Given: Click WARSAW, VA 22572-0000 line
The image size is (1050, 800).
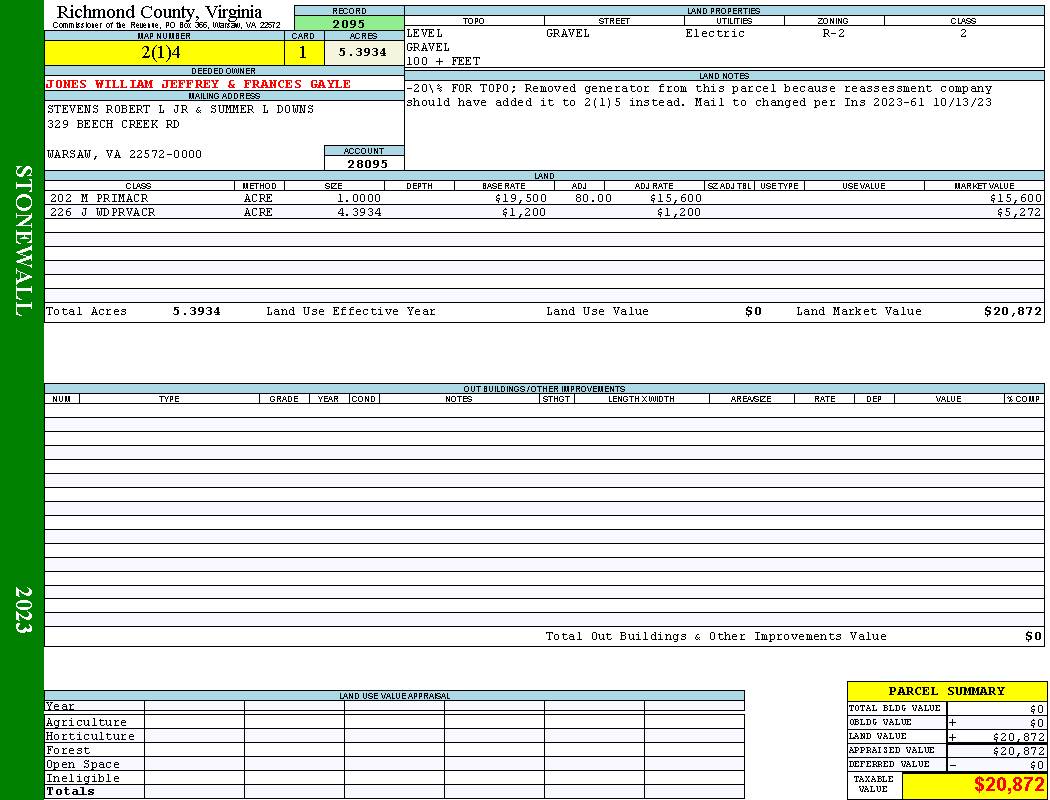Looking at the screenshot, I should coord(125,155).
